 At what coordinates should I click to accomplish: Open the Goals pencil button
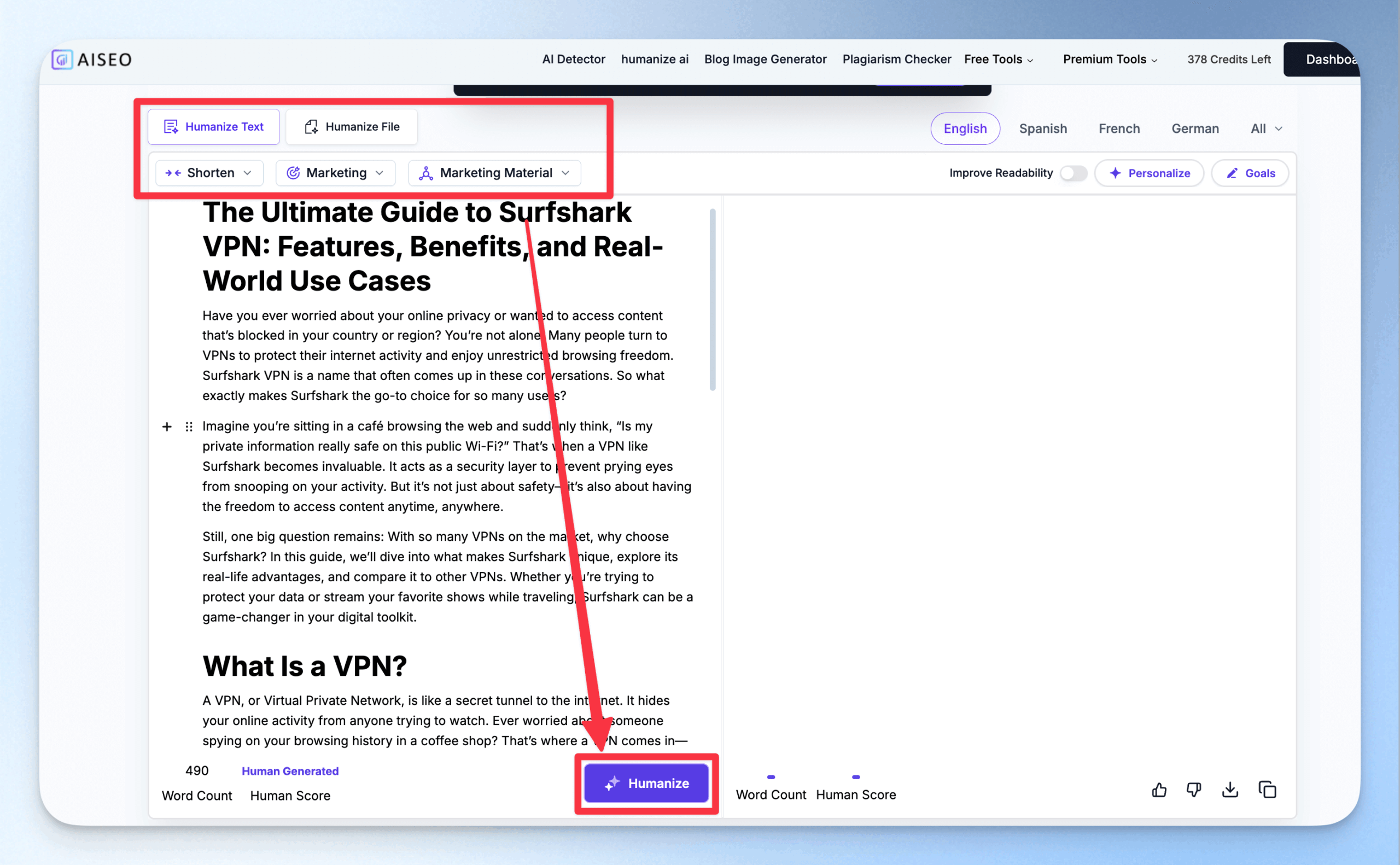(1250, 173)
